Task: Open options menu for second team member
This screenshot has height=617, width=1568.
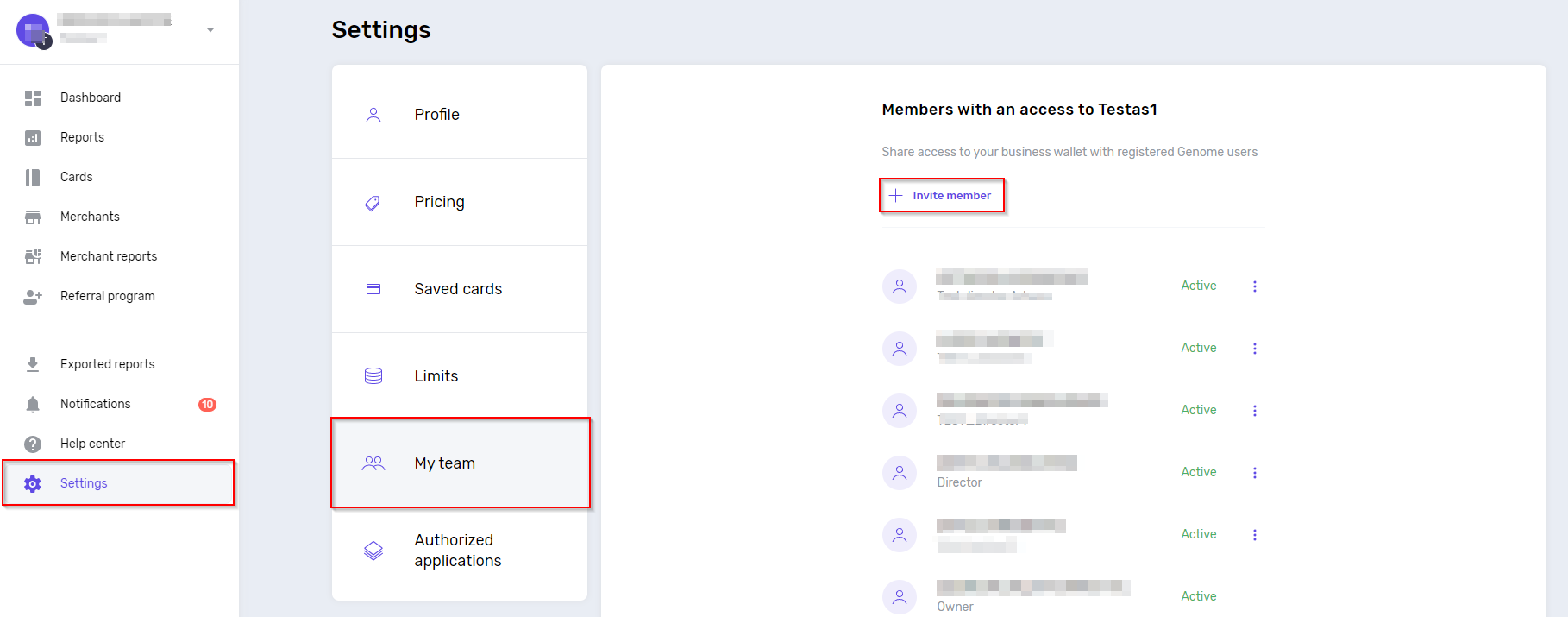Action: pos(1255,349)
